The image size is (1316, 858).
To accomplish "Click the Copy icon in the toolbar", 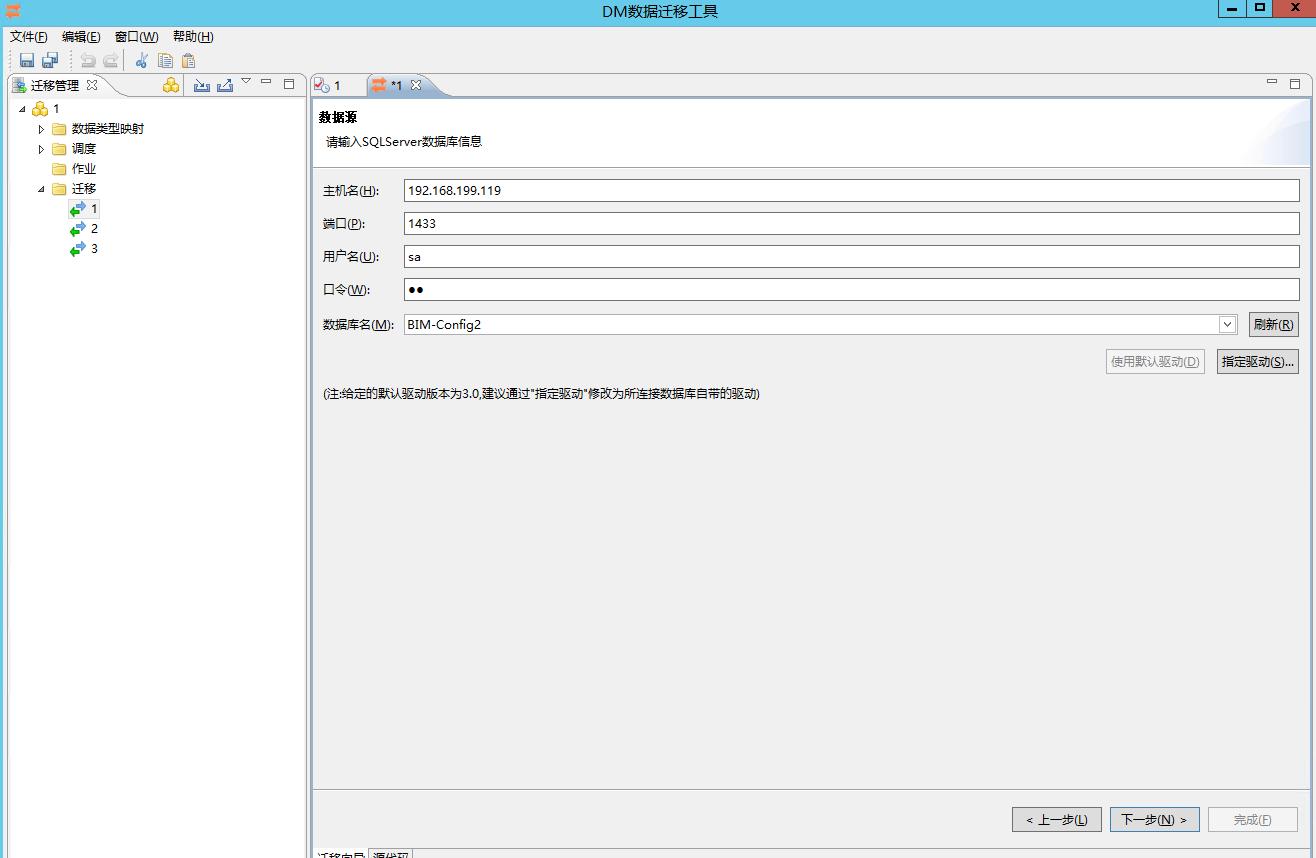I will coord(165,60).
